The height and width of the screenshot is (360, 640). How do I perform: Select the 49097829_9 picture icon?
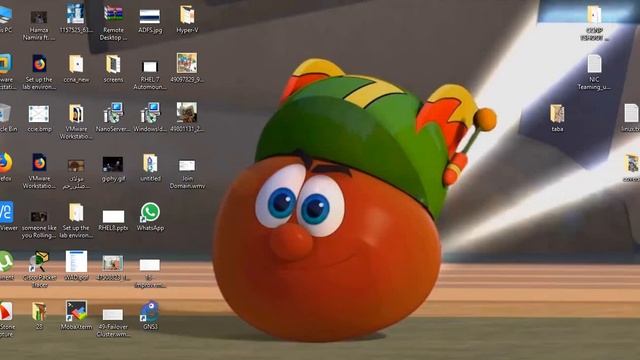point(187,63)
